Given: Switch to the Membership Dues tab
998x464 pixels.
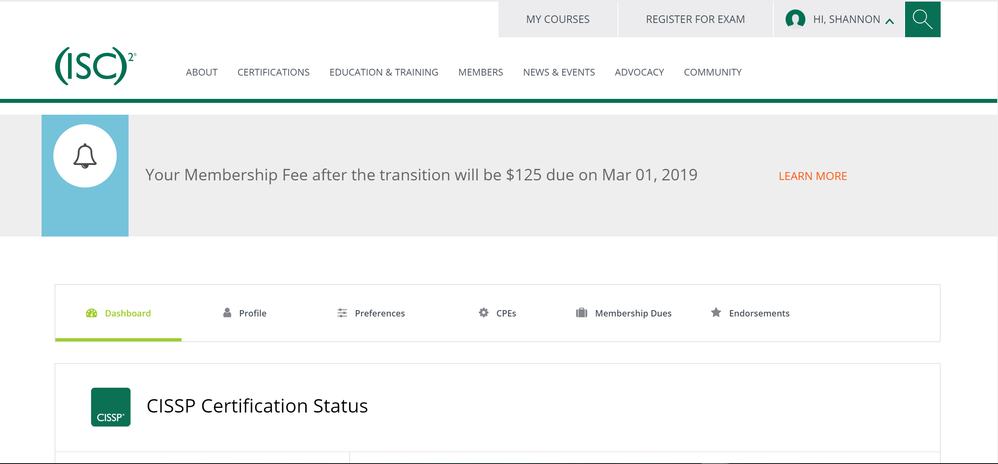Looking at the screenshot, I should [x=633, y=313].
